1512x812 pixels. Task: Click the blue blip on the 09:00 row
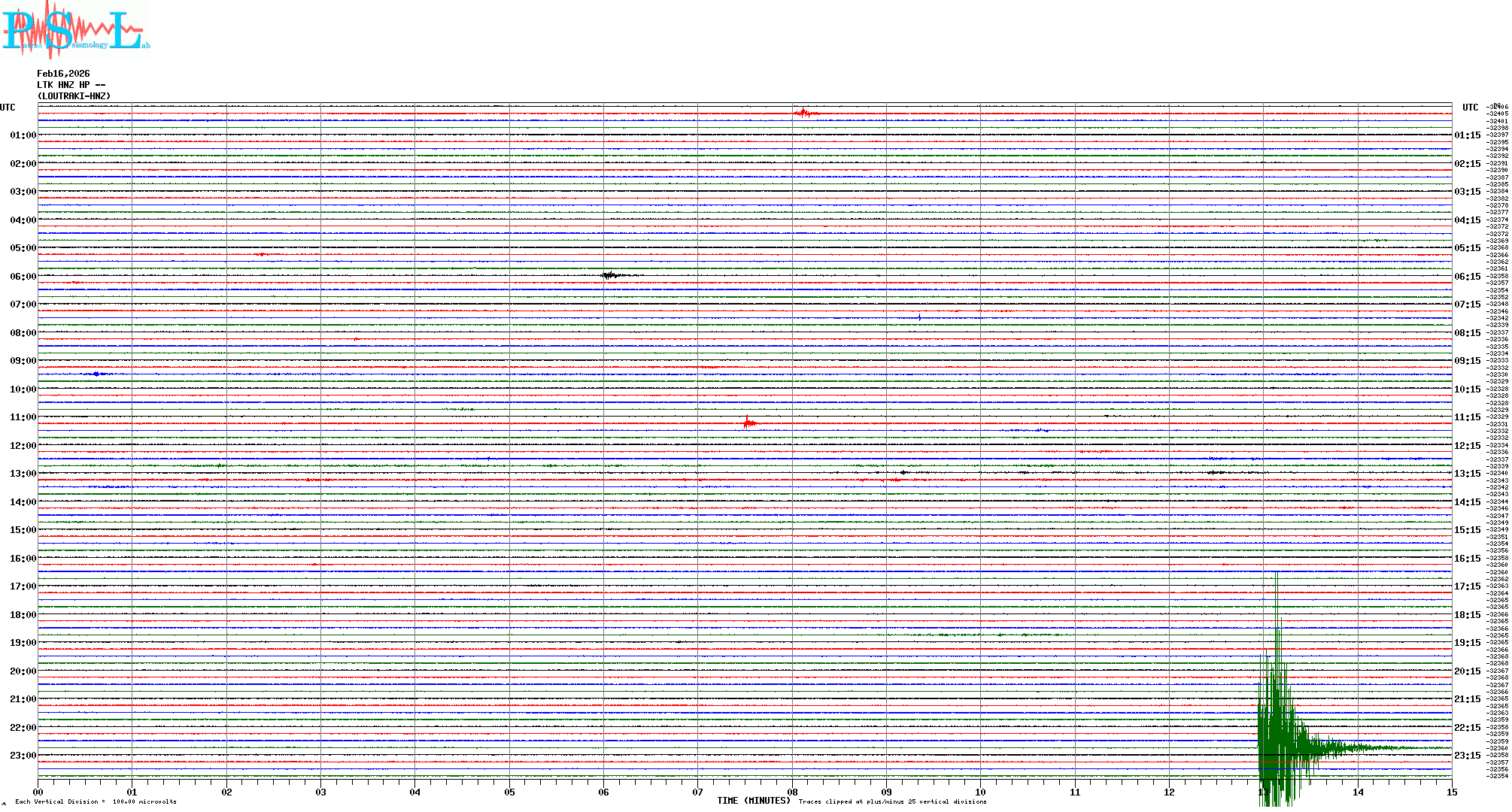(x=96, y=374)
